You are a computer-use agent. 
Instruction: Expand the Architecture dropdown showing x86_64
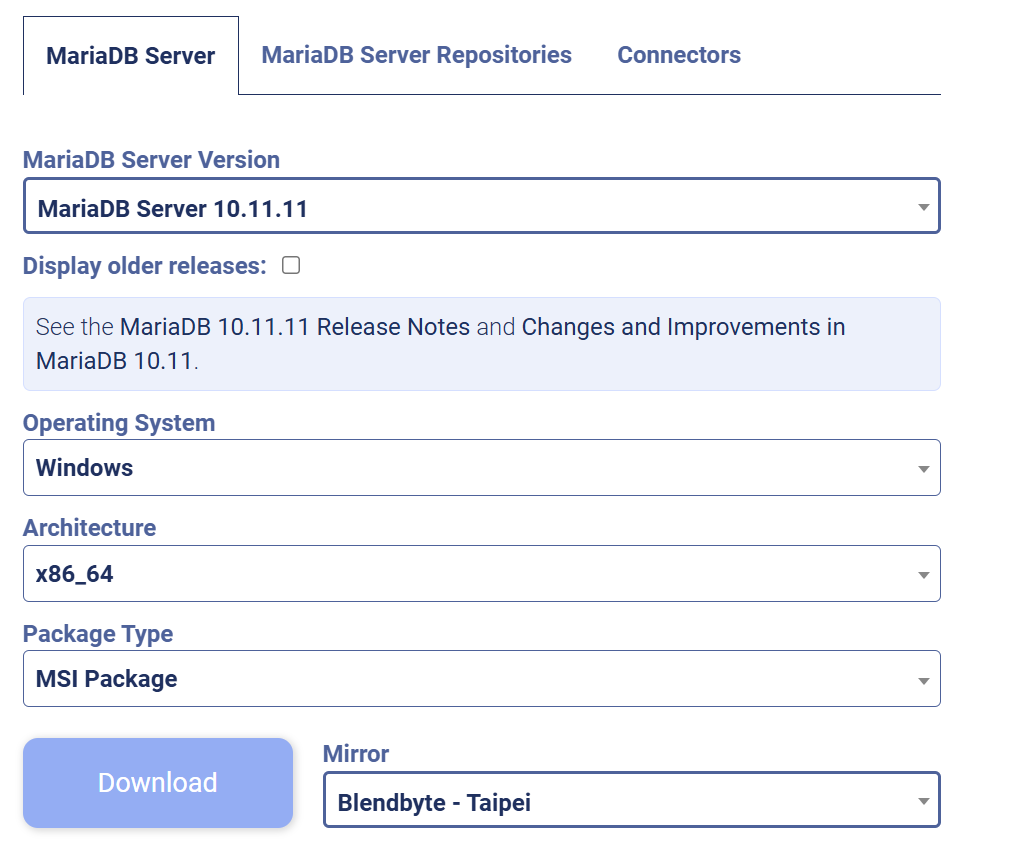(482, 574)
